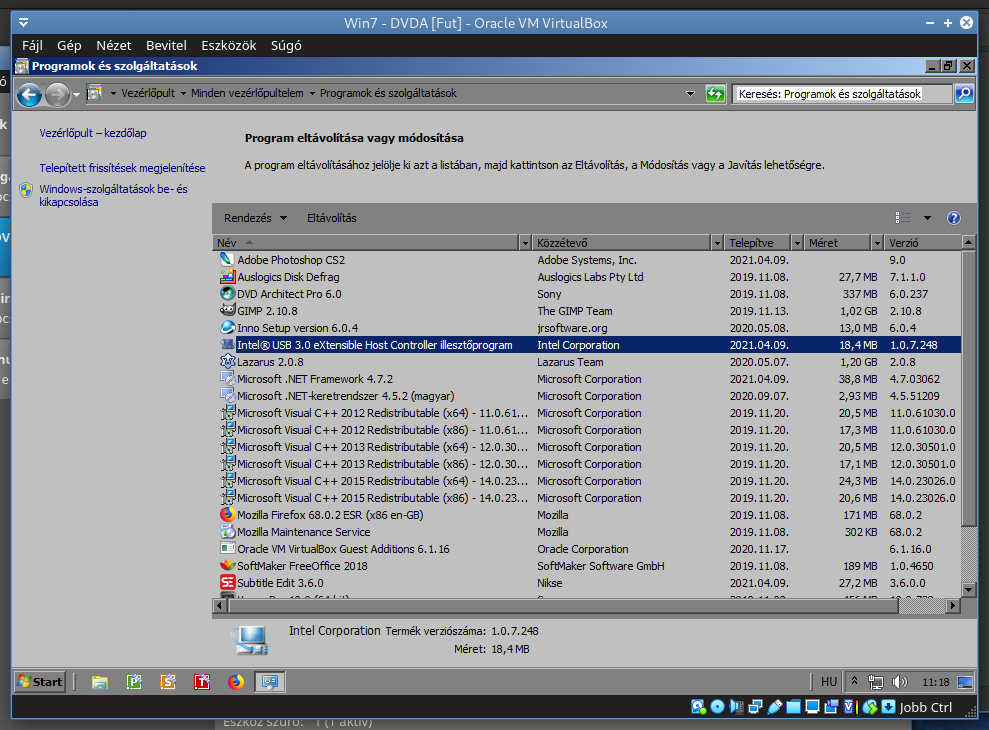The image size is (989, 730).
Task: Click the Mozilla Firefox 68.0.2 ESR icon
Action: click(x=227, y=515)
